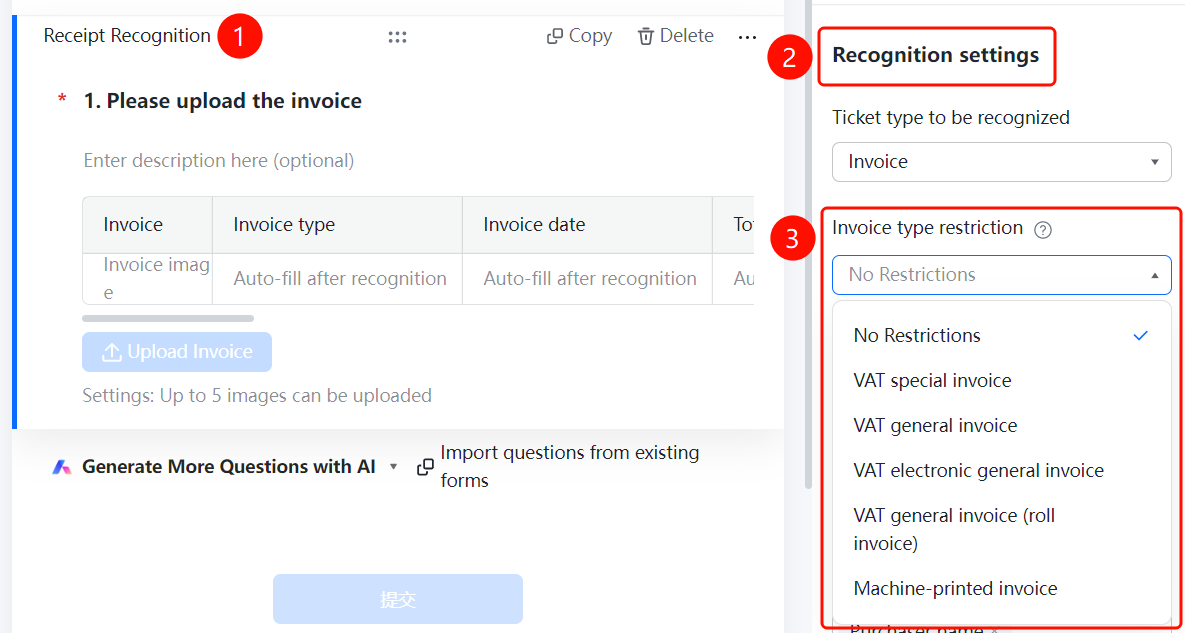Click the help icon beside Invoice type restriction

tap(1043, 230)
